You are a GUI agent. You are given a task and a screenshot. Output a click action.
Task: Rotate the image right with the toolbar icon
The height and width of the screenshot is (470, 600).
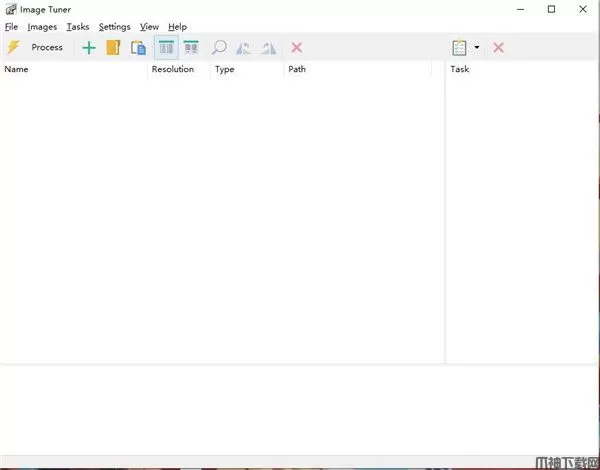(x=269, y=48)
